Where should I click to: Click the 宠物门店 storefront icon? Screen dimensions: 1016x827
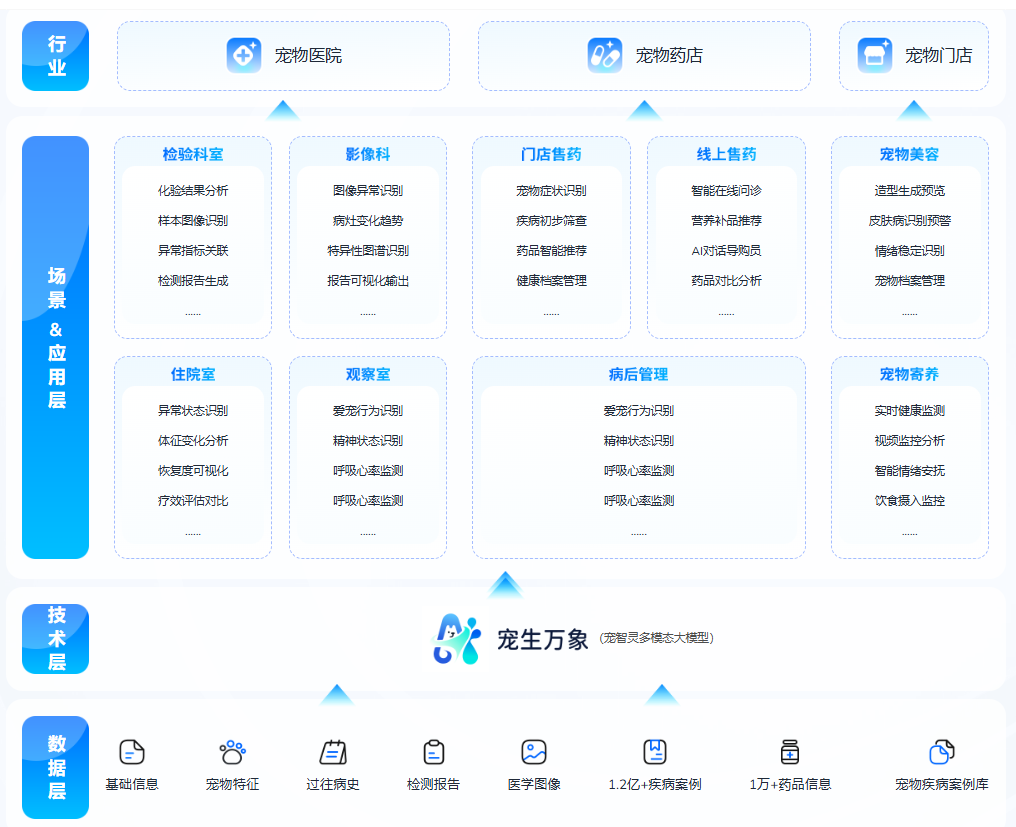875,56
